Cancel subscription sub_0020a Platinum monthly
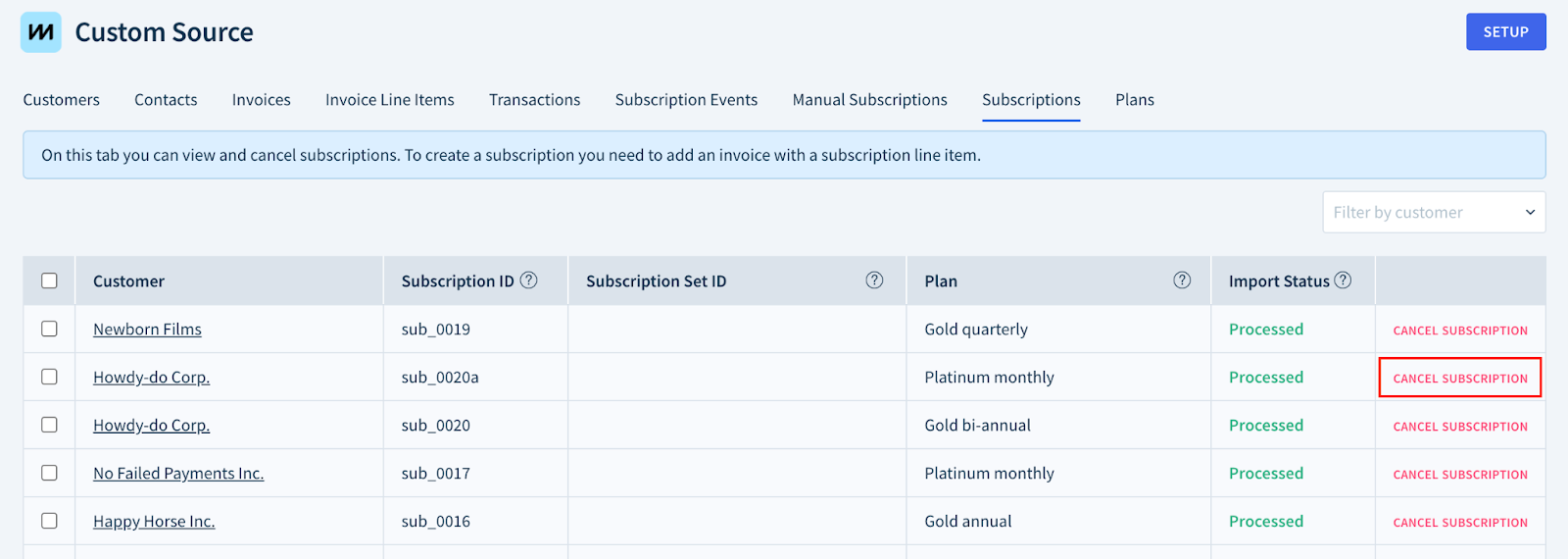 [x=1460, y=379]
